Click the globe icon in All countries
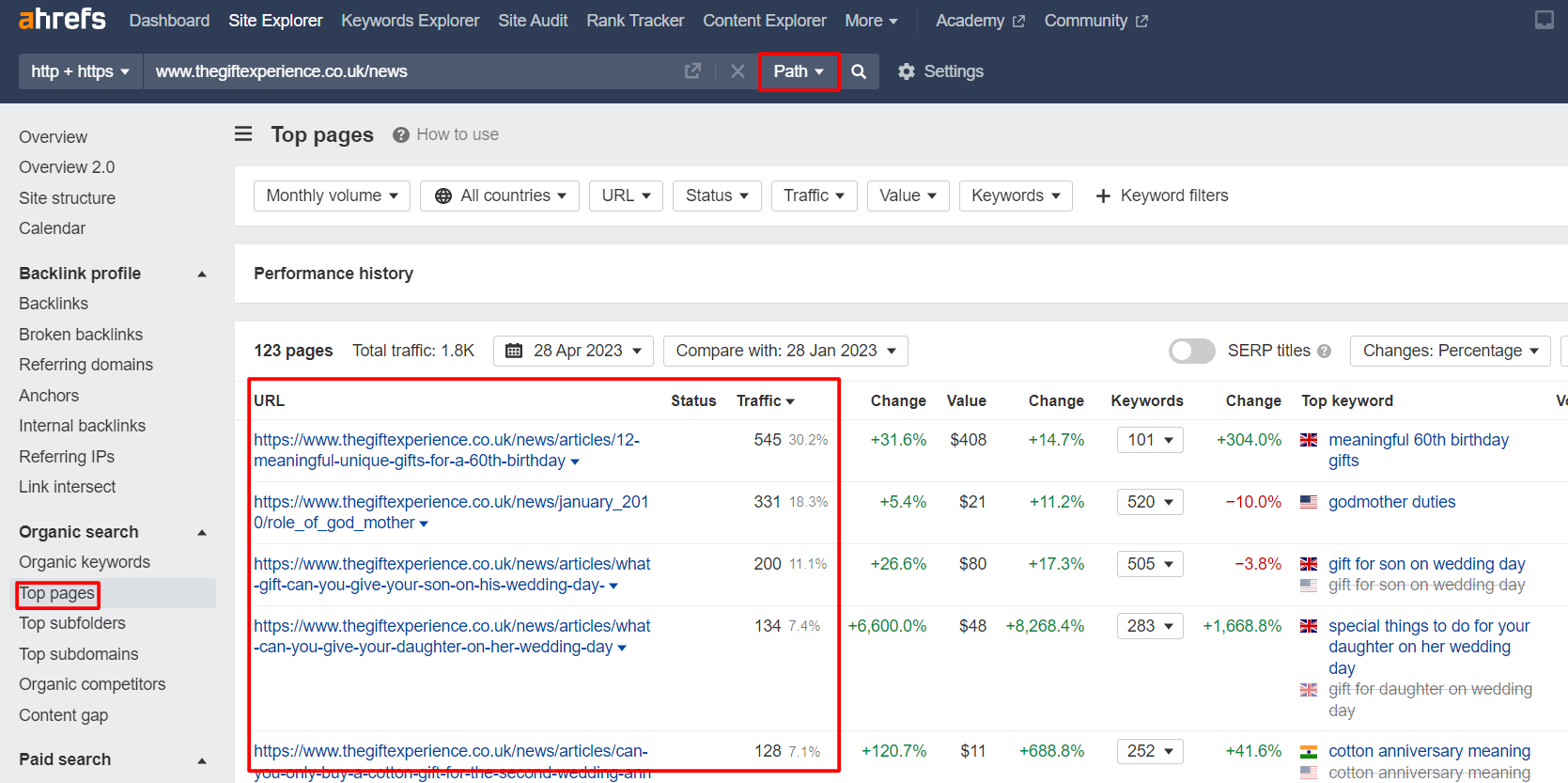 point(443,196)
